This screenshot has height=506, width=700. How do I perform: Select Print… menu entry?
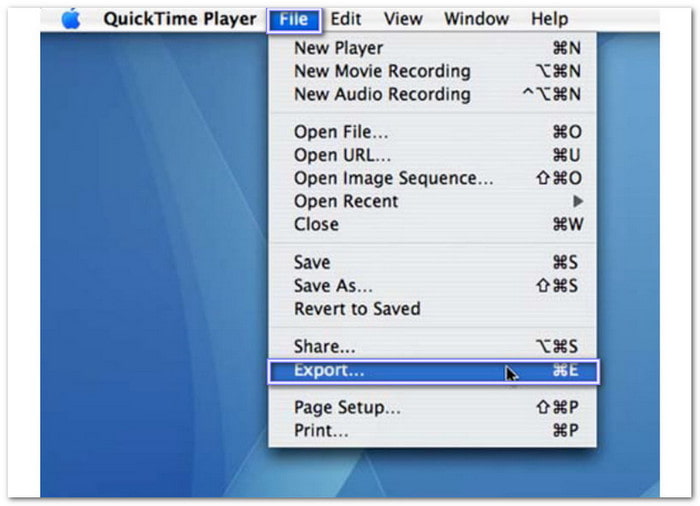tap(432, 431)
